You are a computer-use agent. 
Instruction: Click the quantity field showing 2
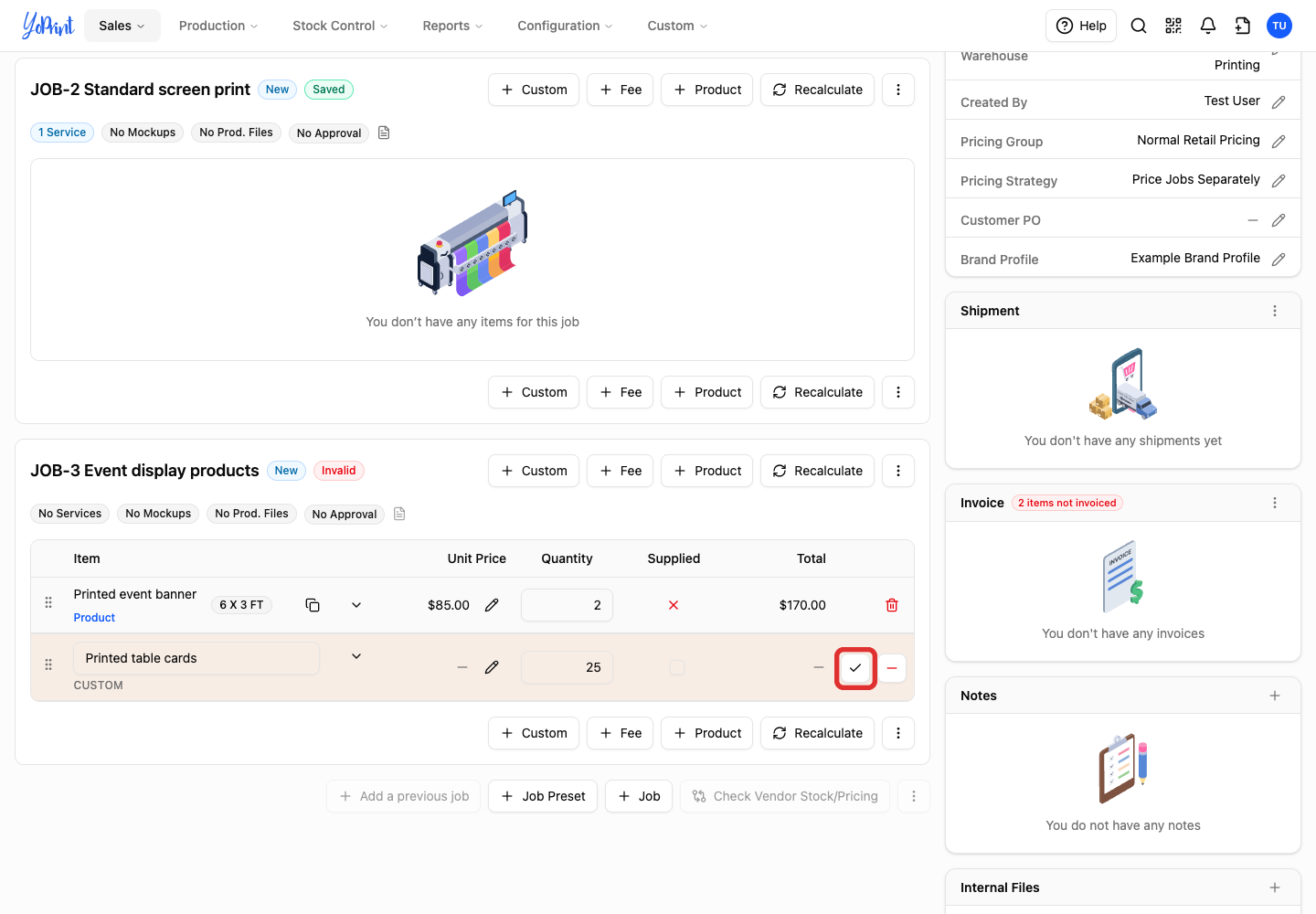(567, 605)
